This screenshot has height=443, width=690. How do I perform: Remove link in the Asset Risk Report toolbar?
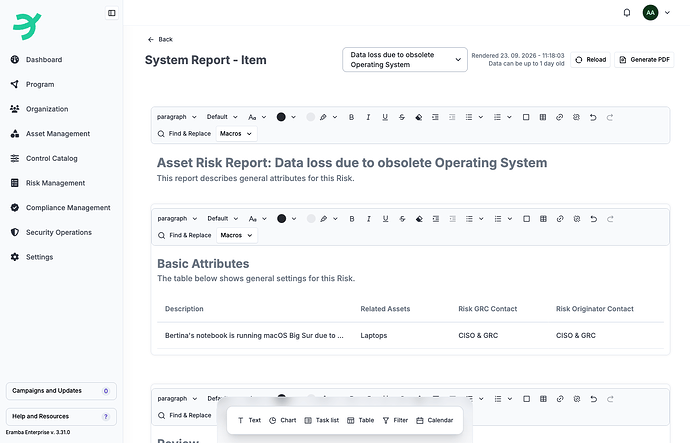coord(576,117)
